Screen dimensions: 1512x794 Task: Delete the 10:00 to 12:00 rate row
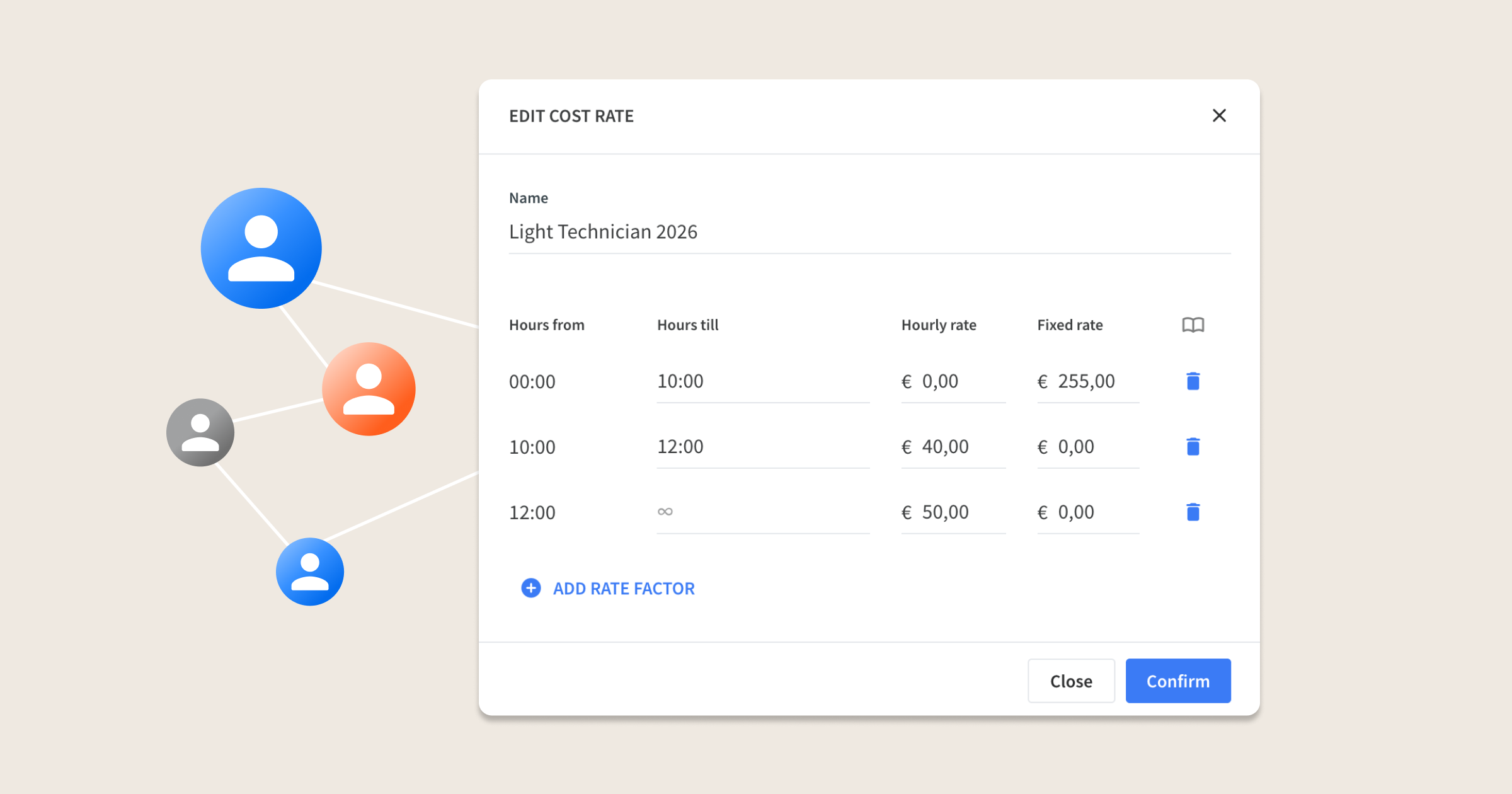[1193, 447]
